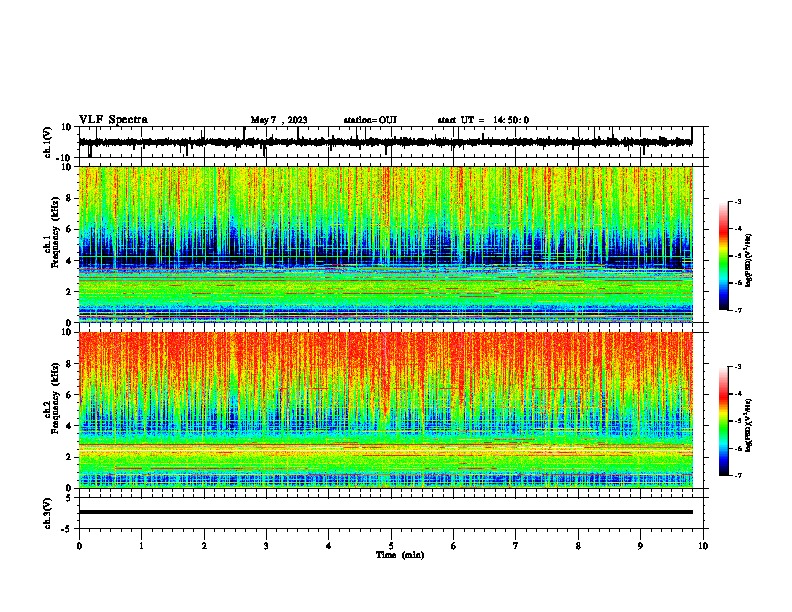The height and width of the screenshot is (612, 792).
Task: Click the "-7" label on the upper color bar
Action: tap(738, 310)
